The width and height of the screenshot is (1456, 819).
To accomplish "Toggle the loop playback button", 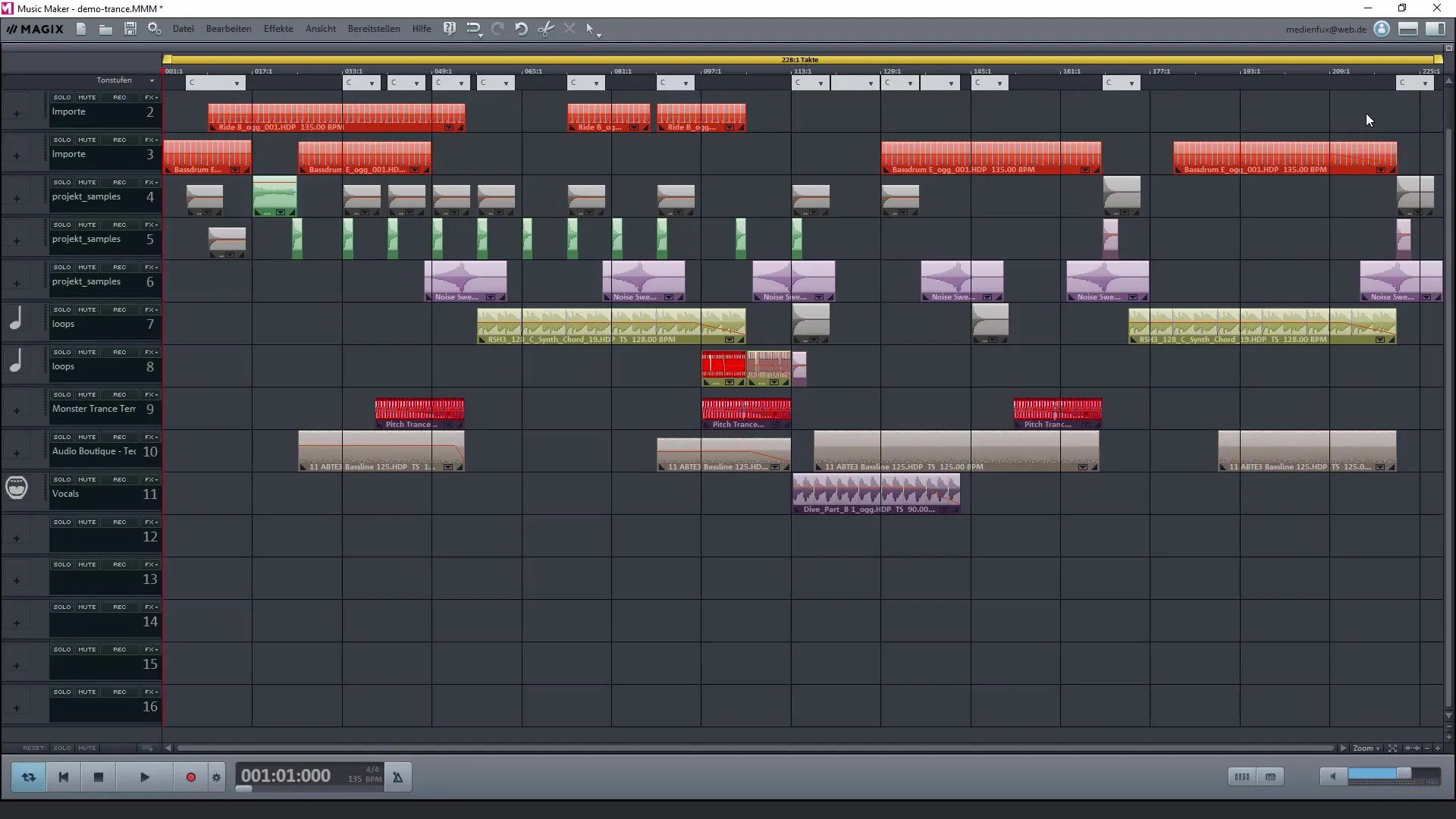I will (x=29, y=777).
